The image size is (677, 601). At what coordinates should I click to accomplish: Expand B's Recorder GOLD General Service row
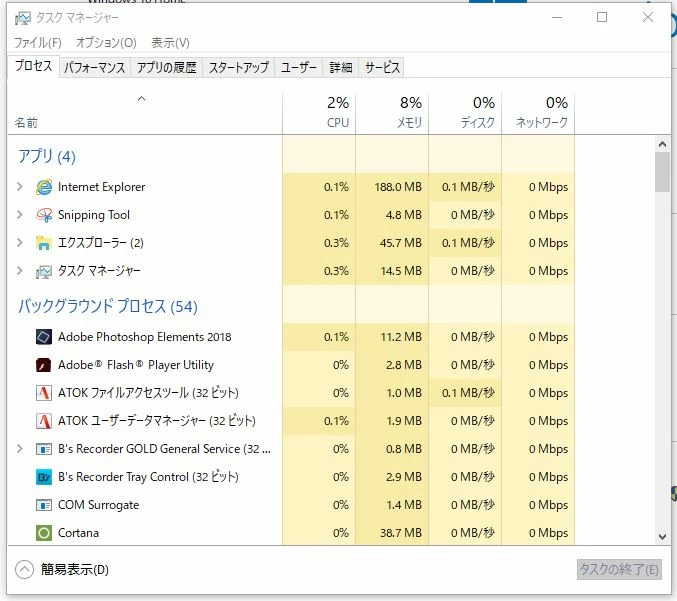coord(19,449)
